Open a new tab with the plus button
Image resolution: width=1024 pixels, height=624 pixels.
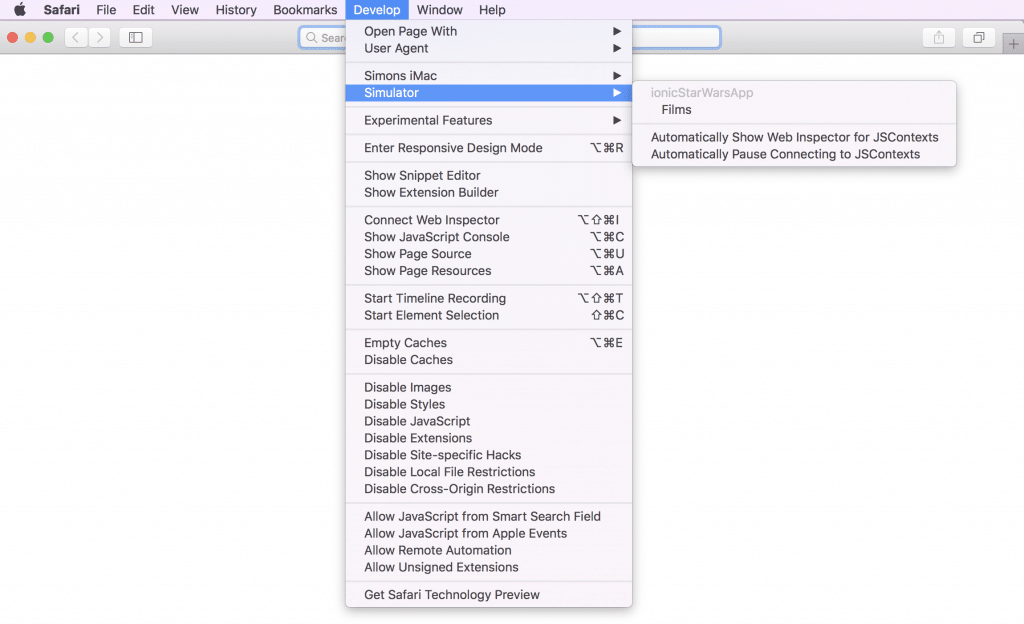1013,44
